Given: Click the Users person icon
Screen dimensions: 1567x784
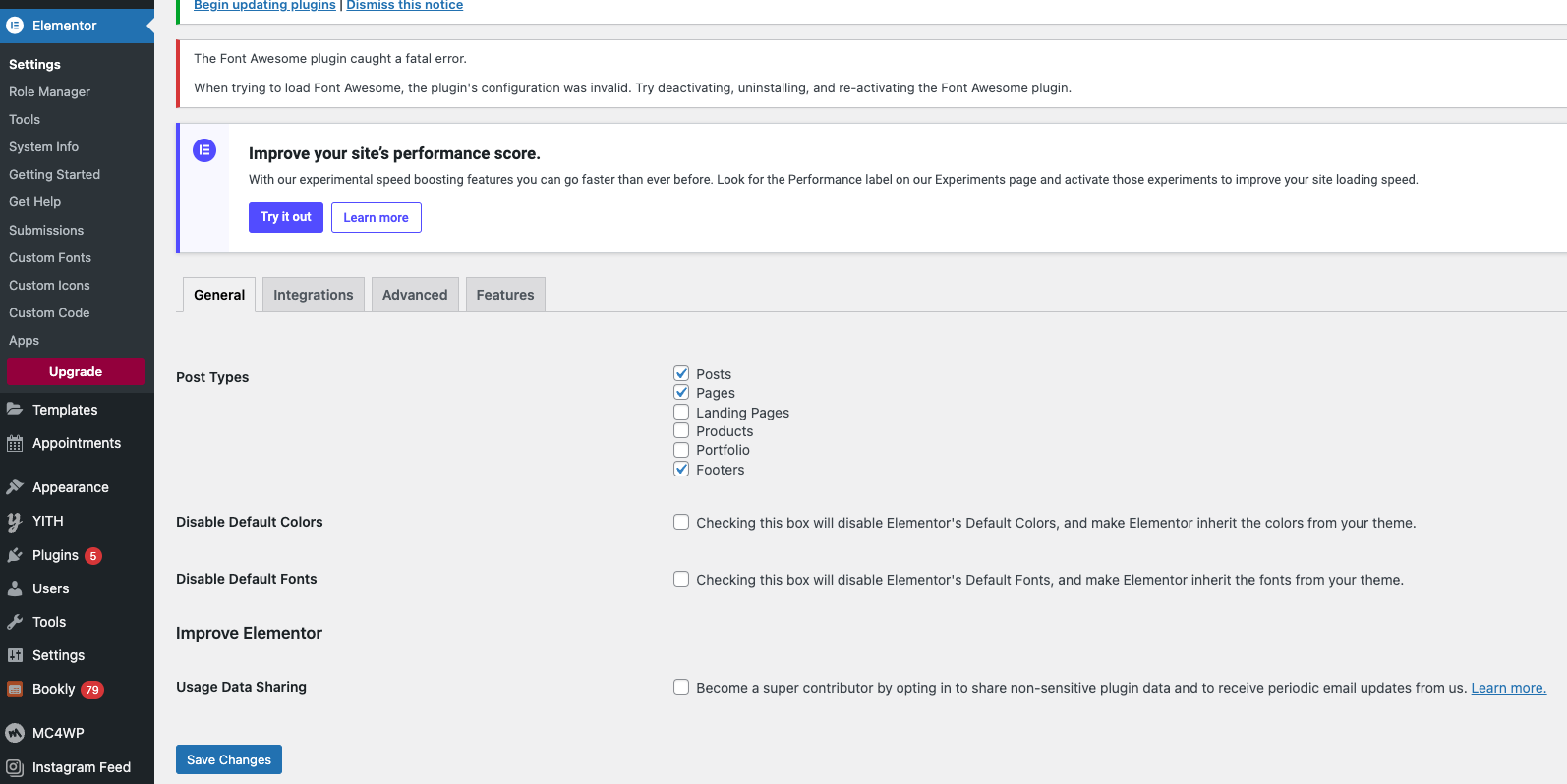Looking at the screenshot, I should pos(15,588).
